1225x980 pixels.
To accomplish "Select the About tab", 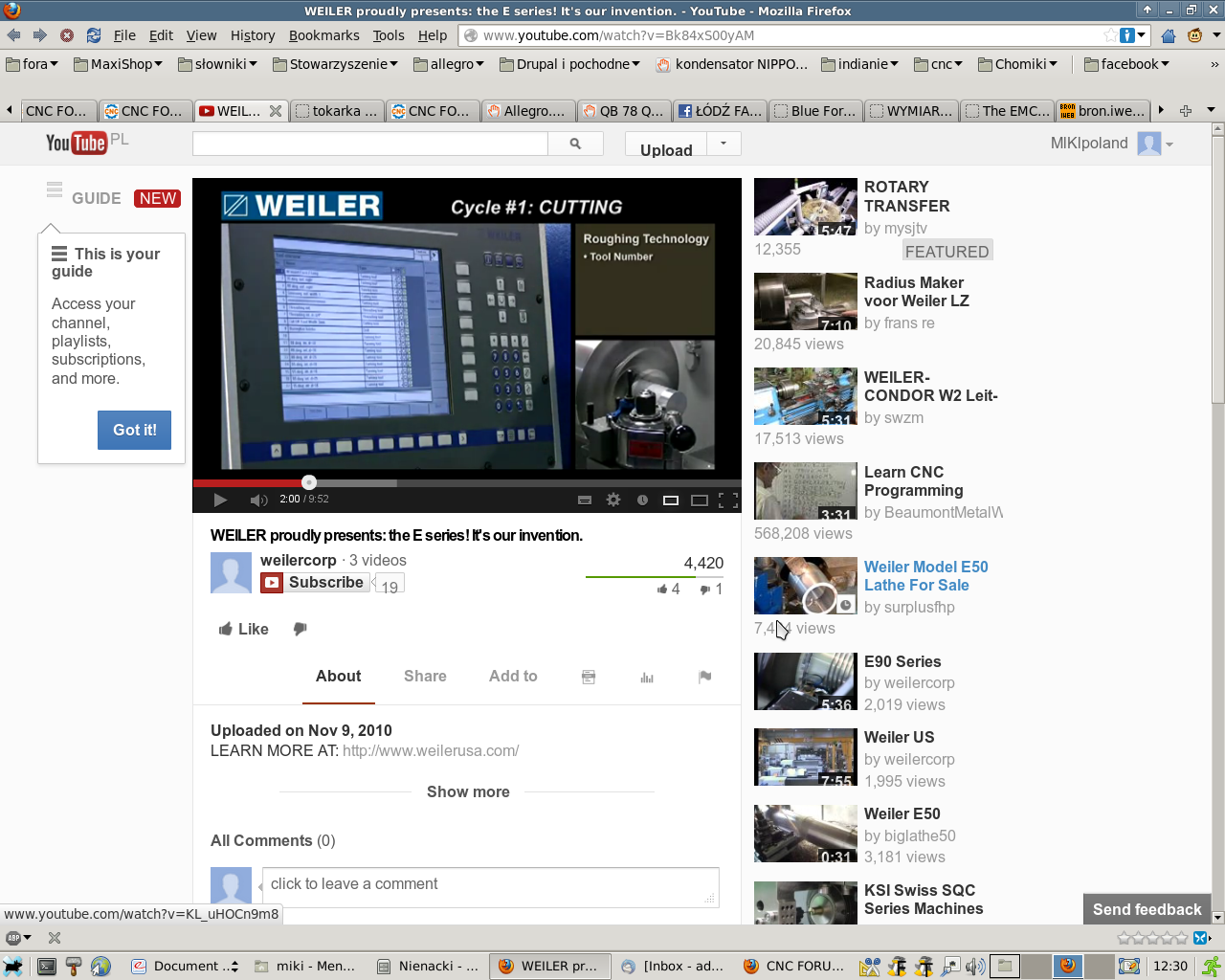I will tap(339, 676).
